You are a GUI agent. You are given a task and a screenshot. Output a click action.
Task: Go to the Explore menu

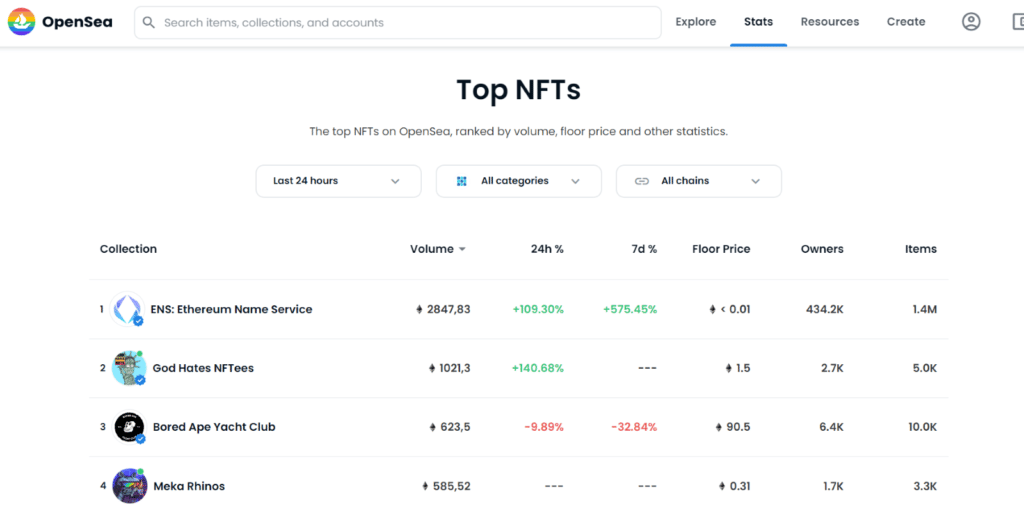[696, 22]
